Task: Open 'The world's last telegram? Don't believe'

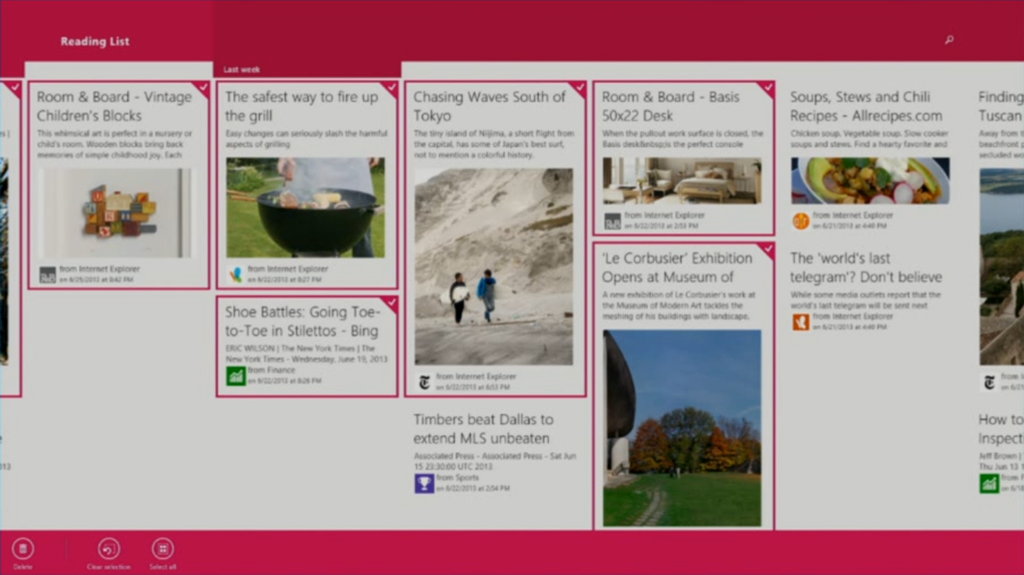Action: point(867,267)
